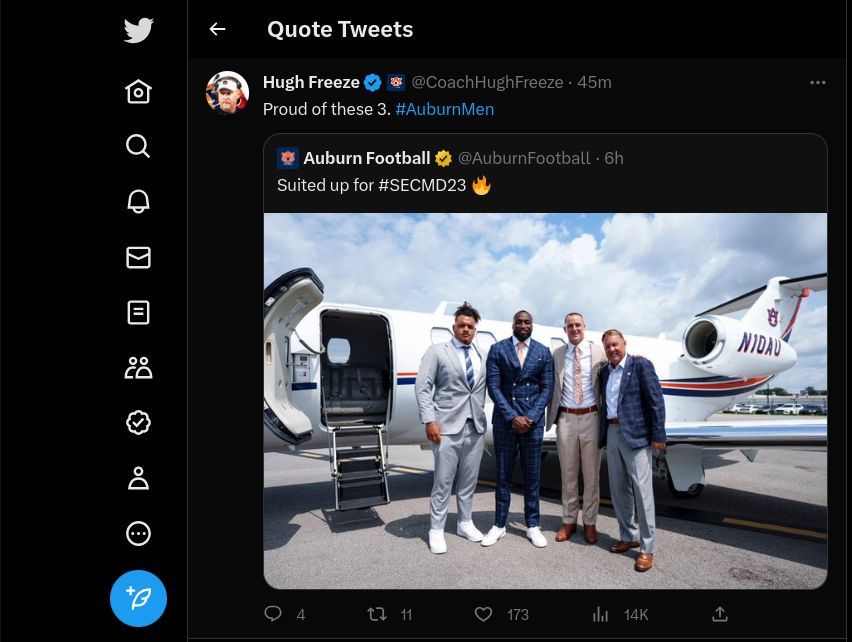852x642 pixels.
Task: Open the Verified badge page
Action: 138,422
